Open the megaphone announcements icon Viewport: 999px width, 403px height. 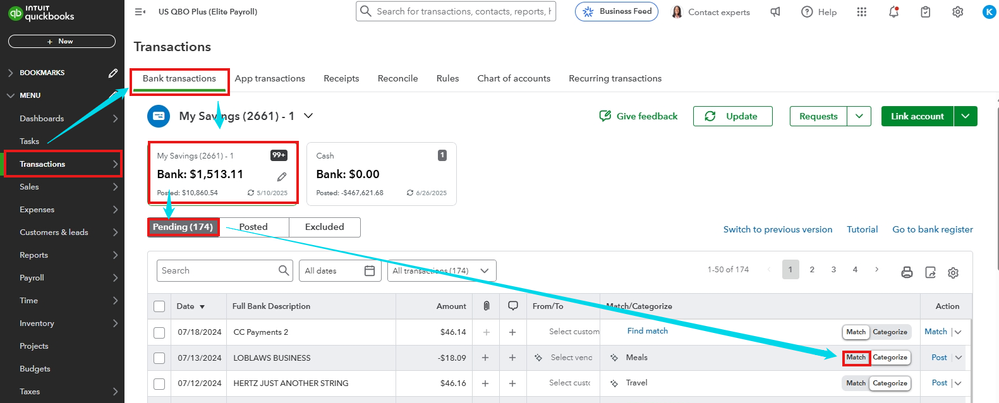pyautogui.click(x=775, y=11)
